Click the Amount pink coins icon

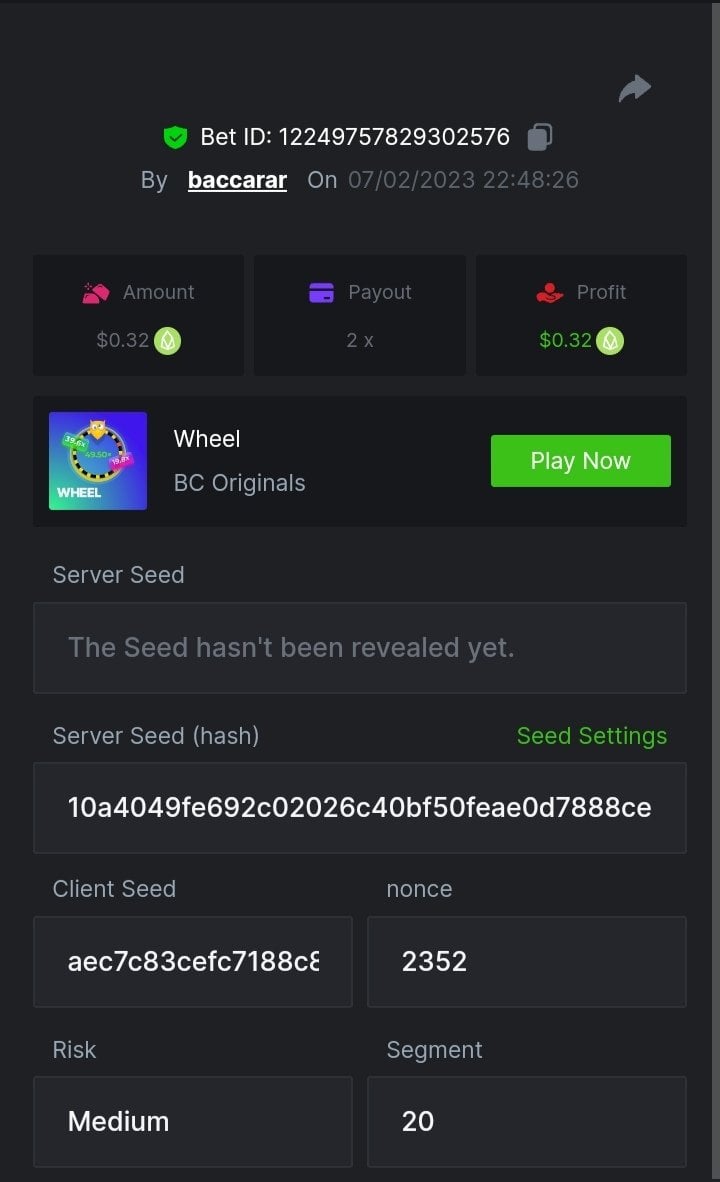[x=95, y=293]
